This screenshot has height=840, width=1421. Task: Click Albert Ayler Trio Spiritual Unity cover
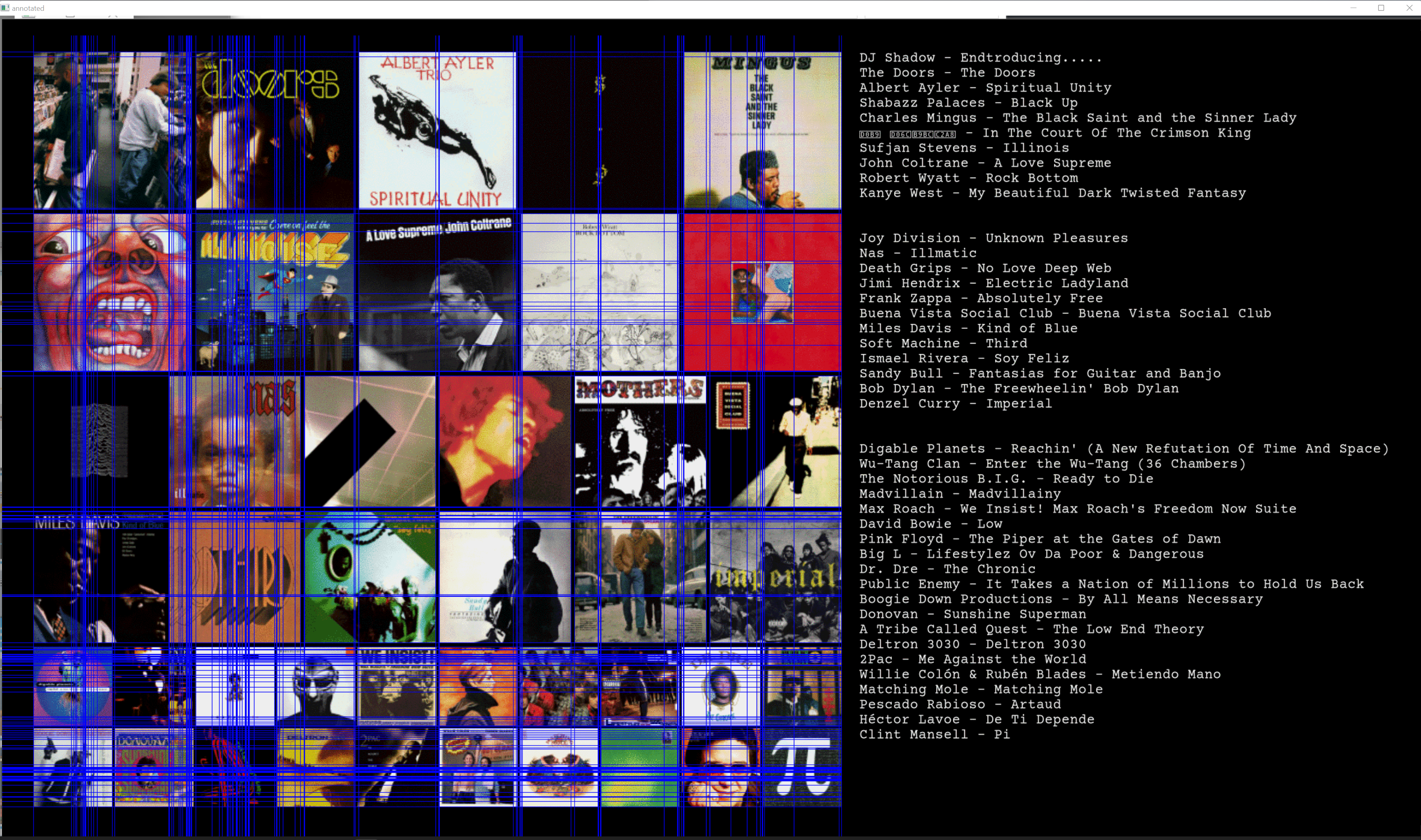(x=437, y=130)
